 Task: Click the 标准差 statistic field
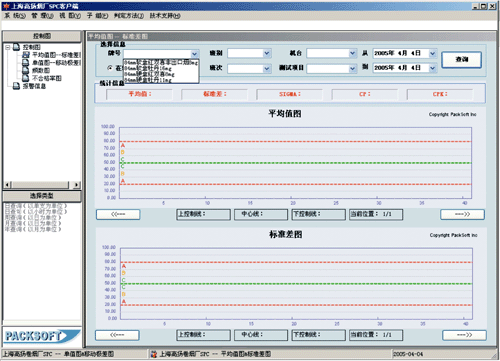(x=215, y=94)
